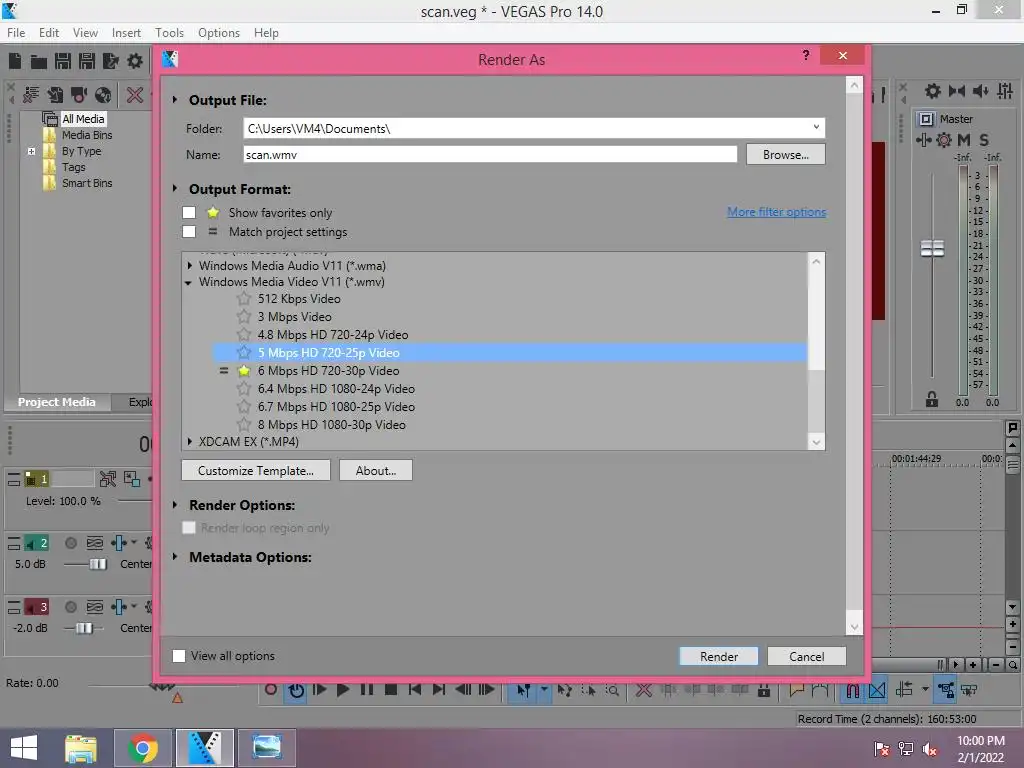Toggle Automatic Crossfades icon
The width and height of the screenshot is (1024, 768).
pos(877,690)
